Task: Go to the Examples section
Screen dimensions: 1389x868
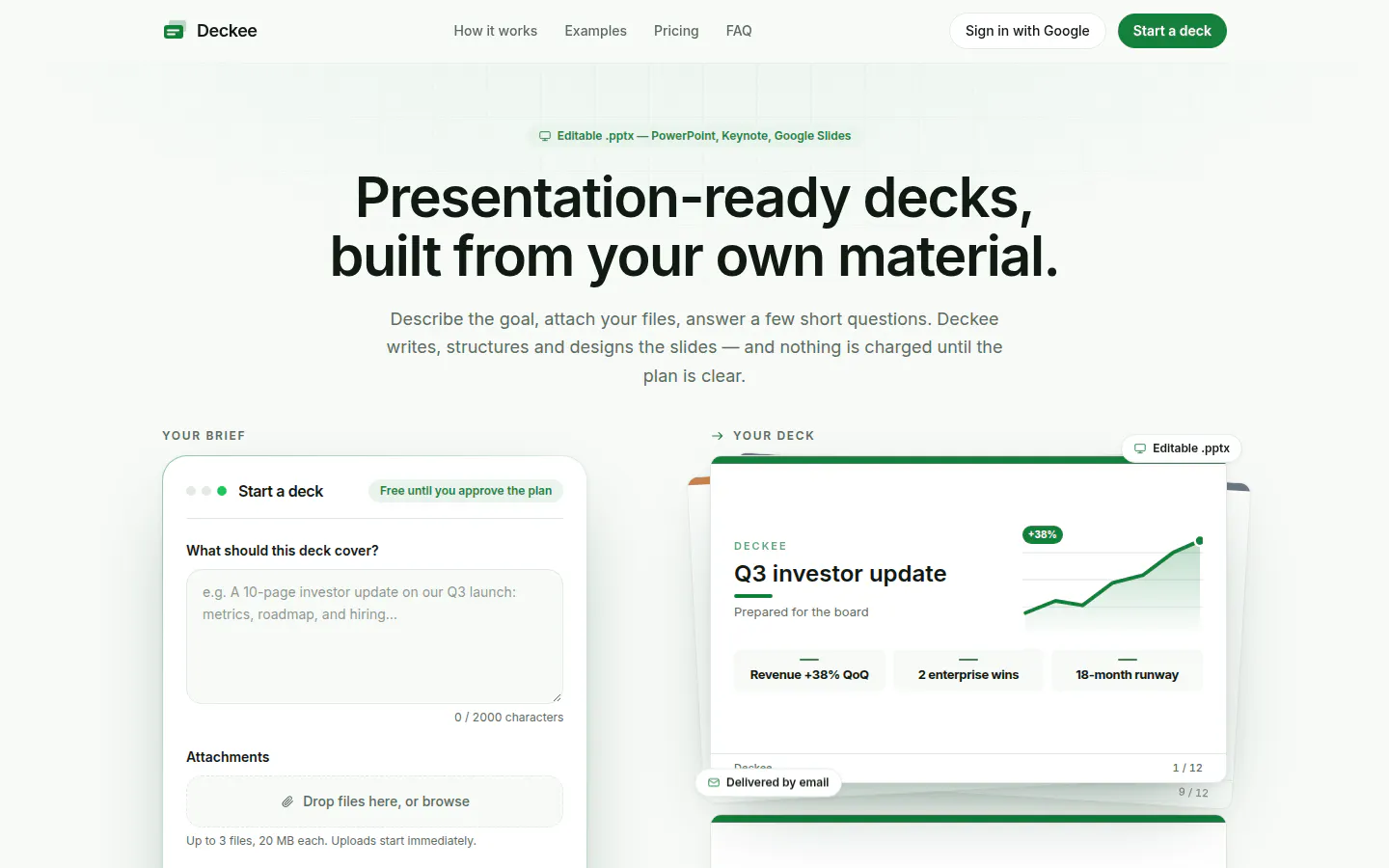Action: tap(595, 31)
